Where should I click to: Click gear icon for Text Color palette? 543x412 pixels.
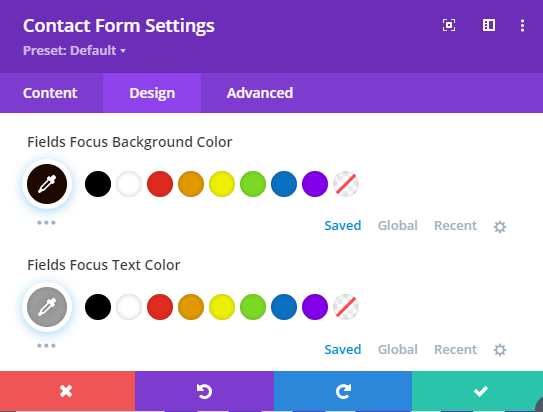click(500, 350)
